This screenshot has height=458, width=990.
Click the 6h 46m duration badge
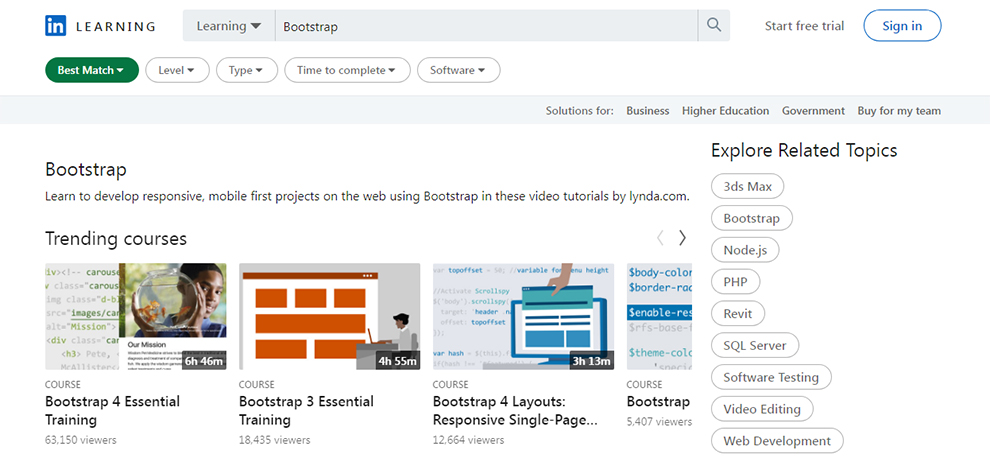(203, 361)
